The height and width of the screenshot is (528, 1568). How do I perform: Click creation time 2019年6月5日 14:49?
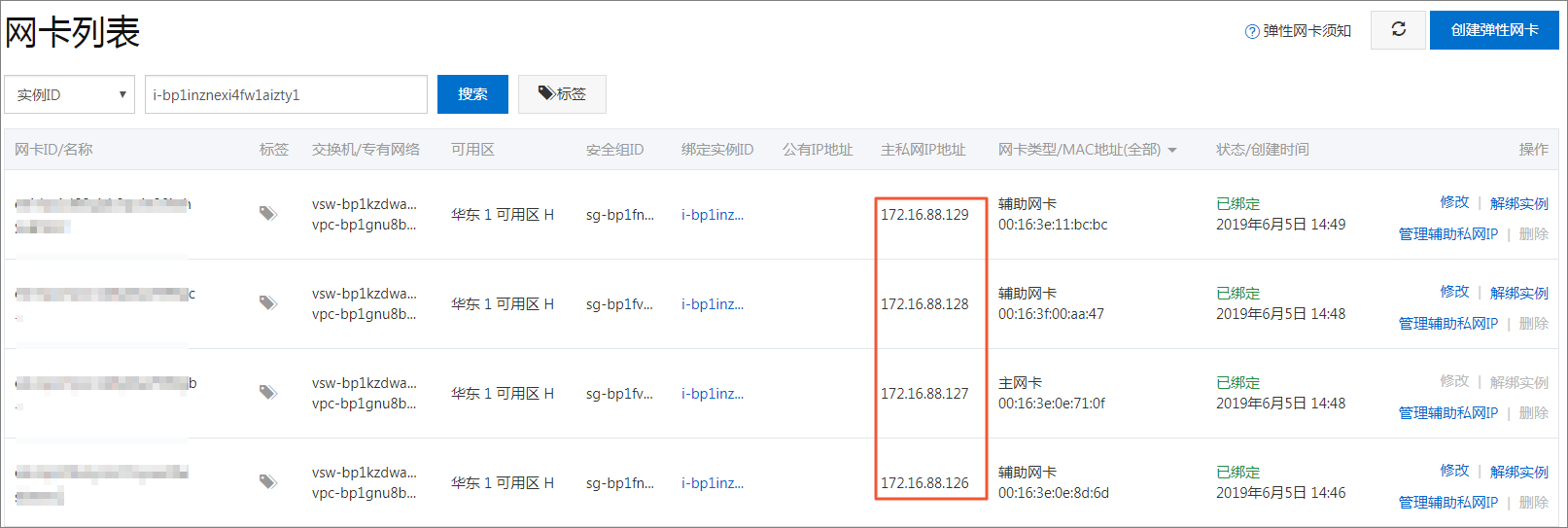point(1280,225)
